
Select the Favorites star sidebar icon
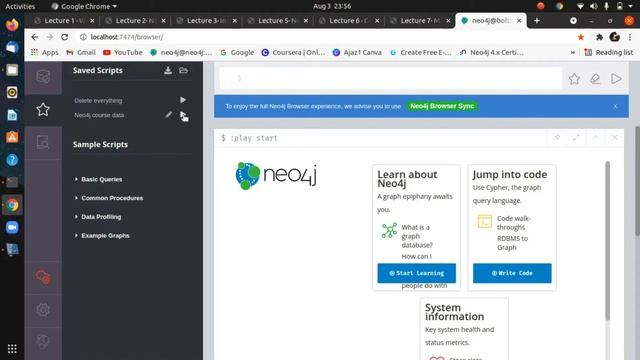click(x=43, y=109)
